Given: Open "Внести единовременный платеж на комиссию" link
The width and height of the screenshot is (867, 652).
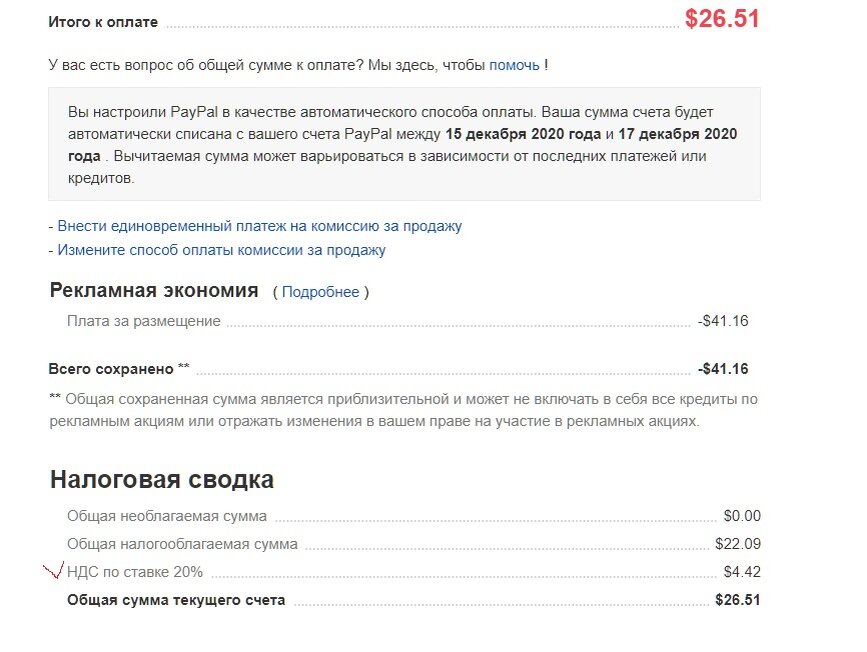Looking at the screenshot, I should [x=259, y=226].
